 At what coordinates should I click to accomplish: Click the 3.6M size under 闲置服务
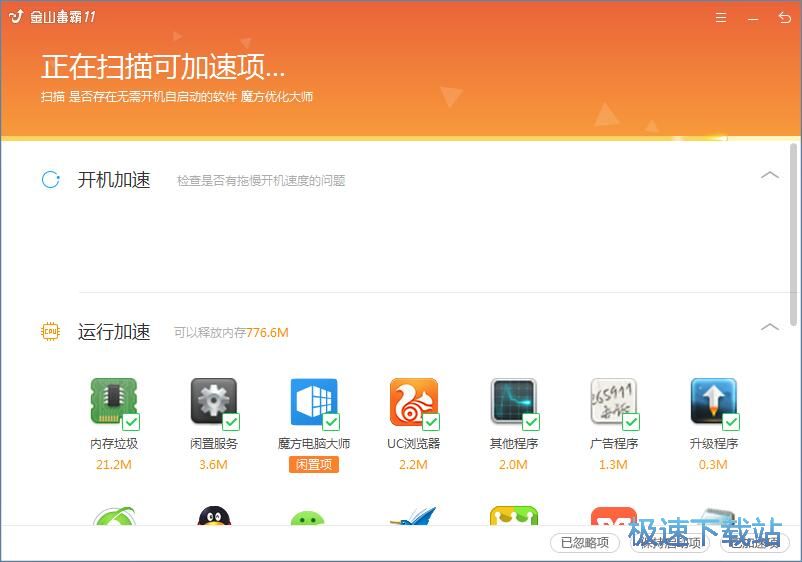(x=213, y=464)
